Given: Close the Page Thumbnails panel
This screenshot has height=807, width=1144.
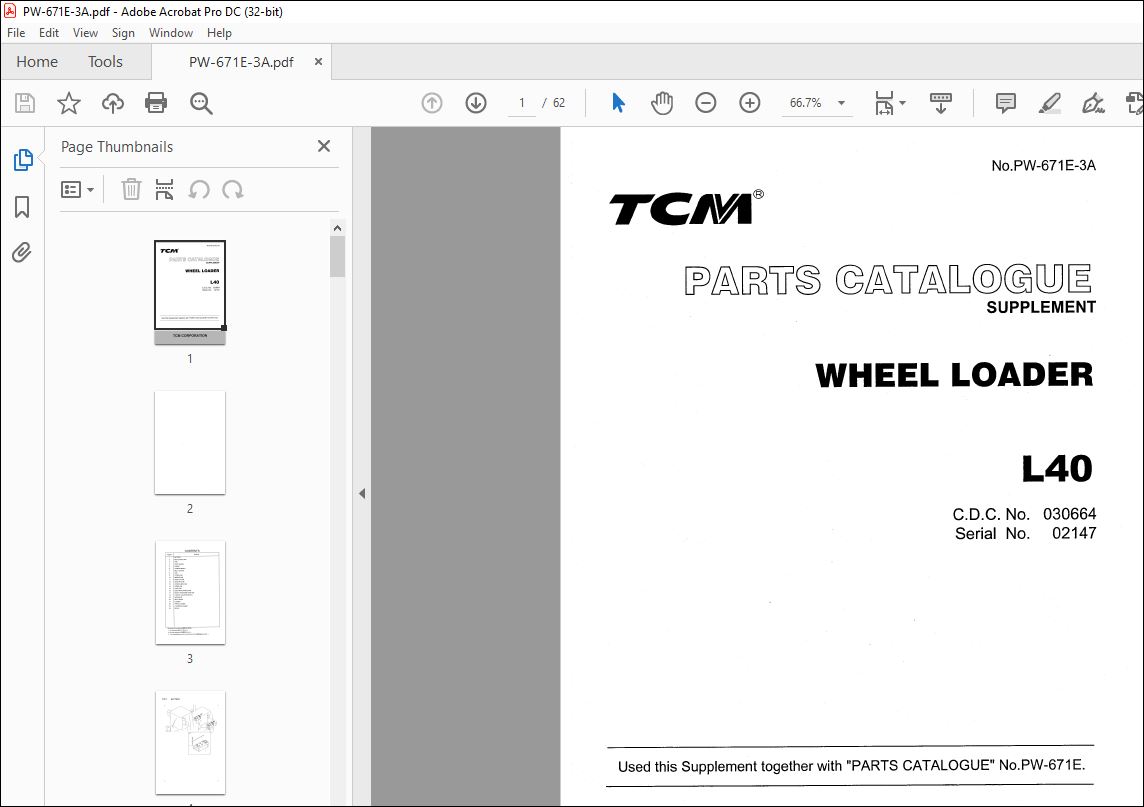Looking at the screenshot, I should 324,146.
